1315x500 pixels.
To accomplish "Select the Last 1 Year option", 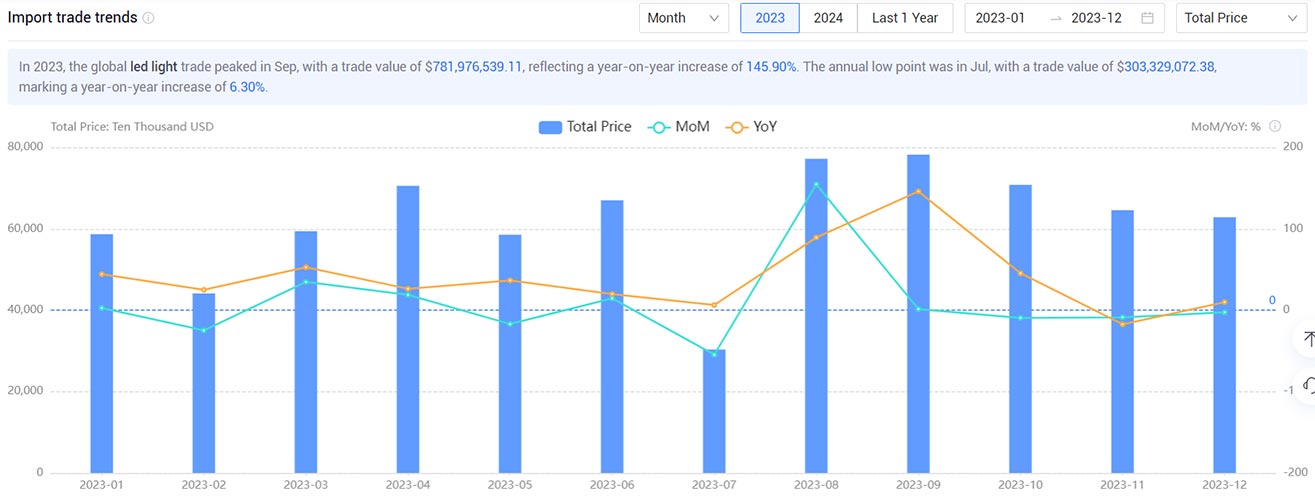I will click(x=905, y=18).
